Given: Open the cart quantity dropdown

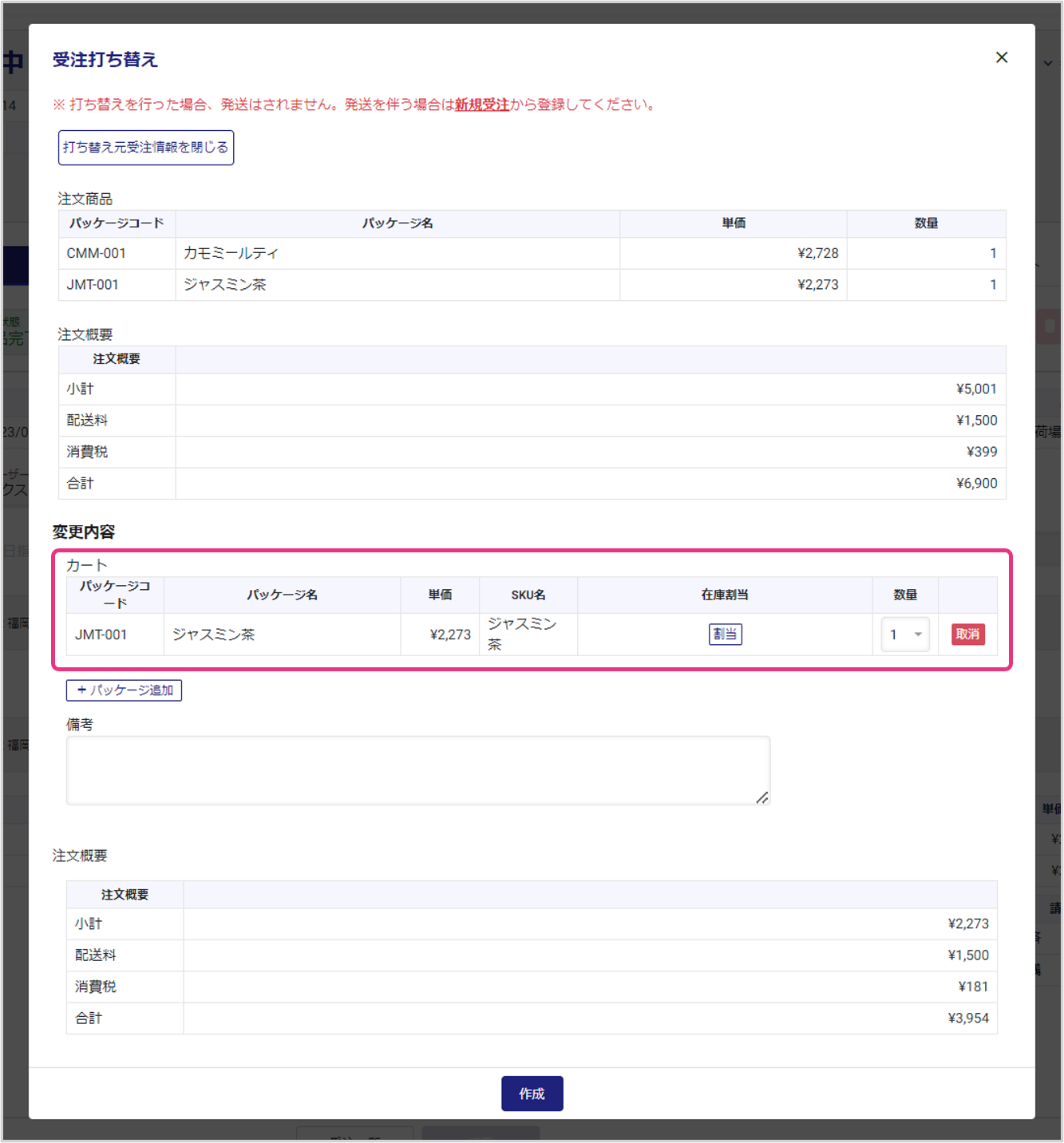Looking at the screenshot, I should pos(905,635).
